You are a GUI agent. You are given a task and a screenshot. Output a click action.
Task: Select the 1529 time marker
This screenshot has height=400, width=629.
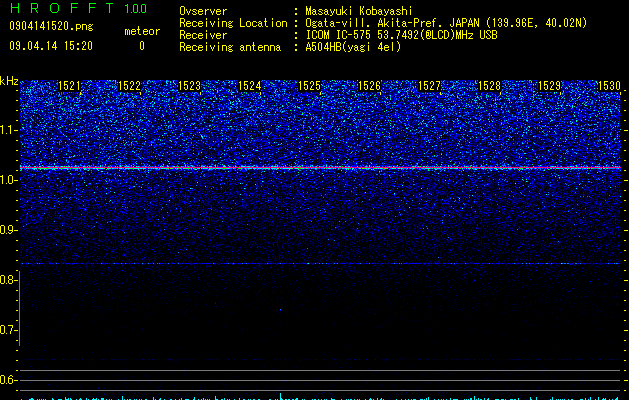point(550,86)
